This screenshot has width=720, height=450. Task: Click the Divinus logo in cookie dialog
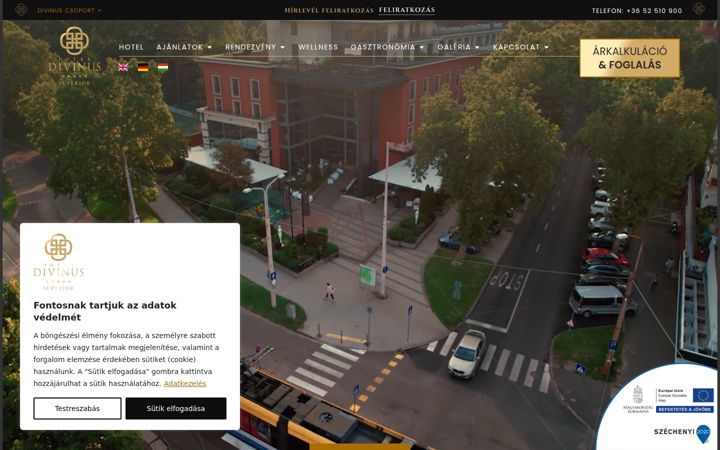59,262
